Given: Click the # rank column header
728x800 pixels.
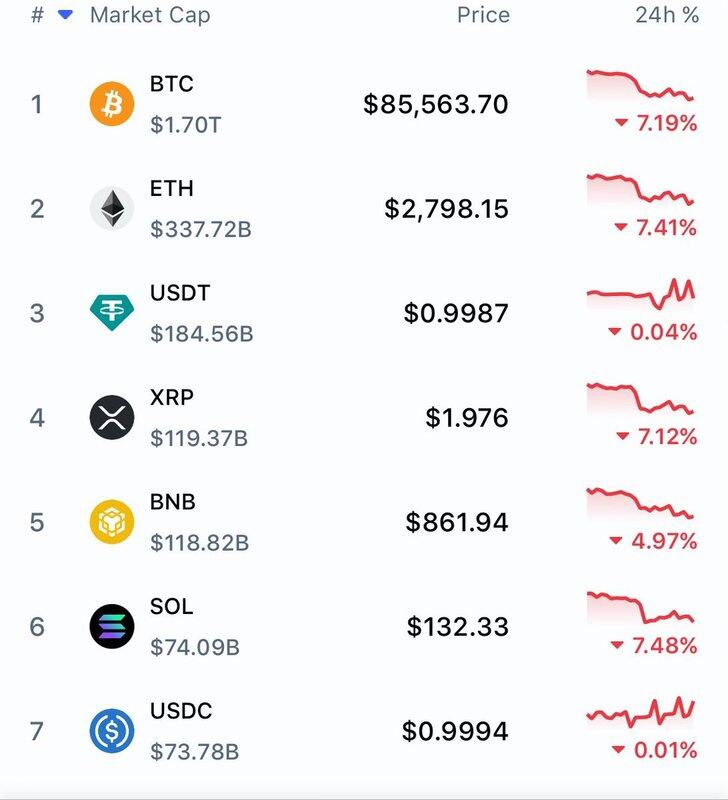Looking at the screenshot, I should [x=37, y=16].
